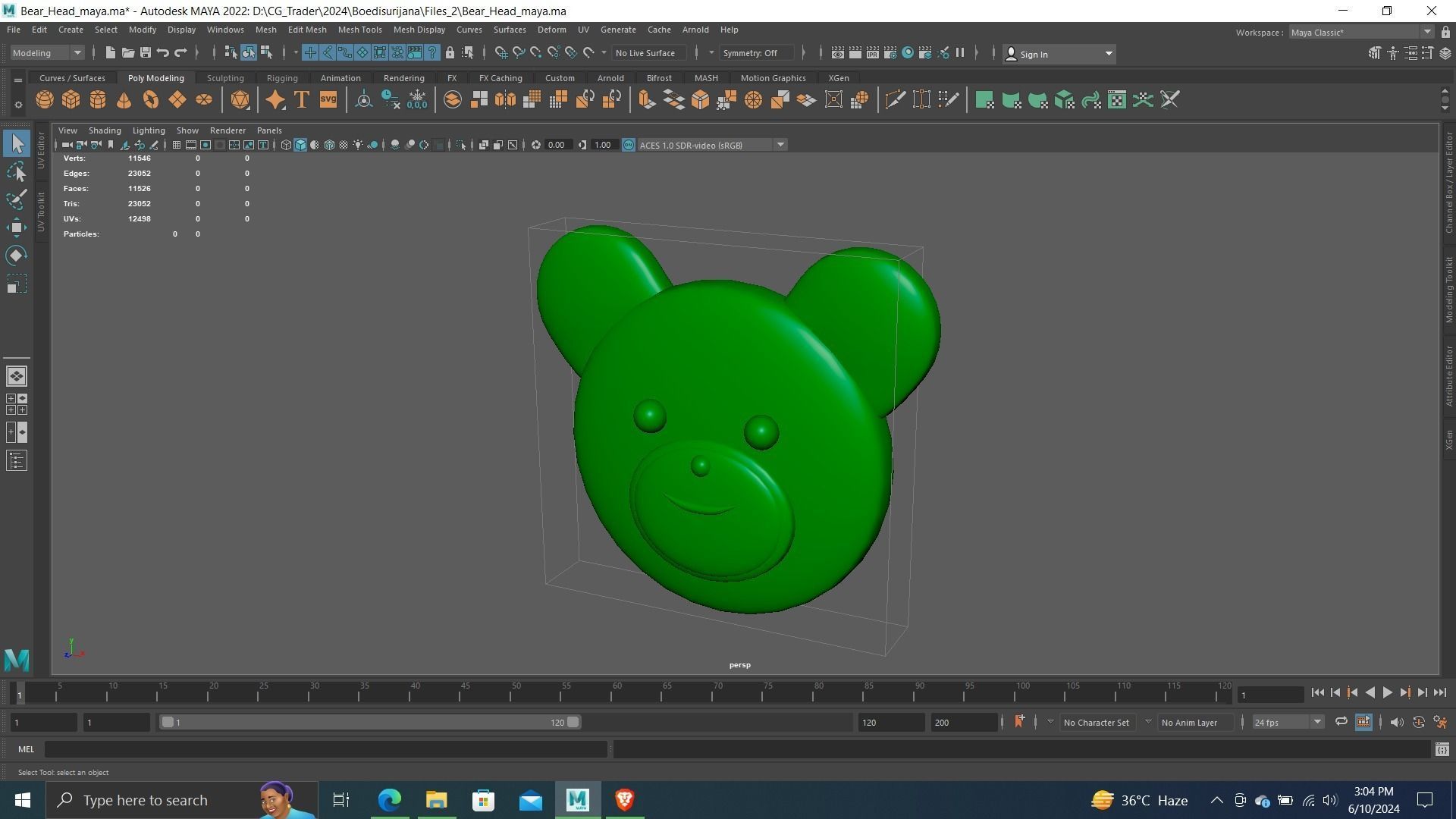The image size is (1456, 819).
Task: Open the viewport Shading menu
Action: (105, 130)
